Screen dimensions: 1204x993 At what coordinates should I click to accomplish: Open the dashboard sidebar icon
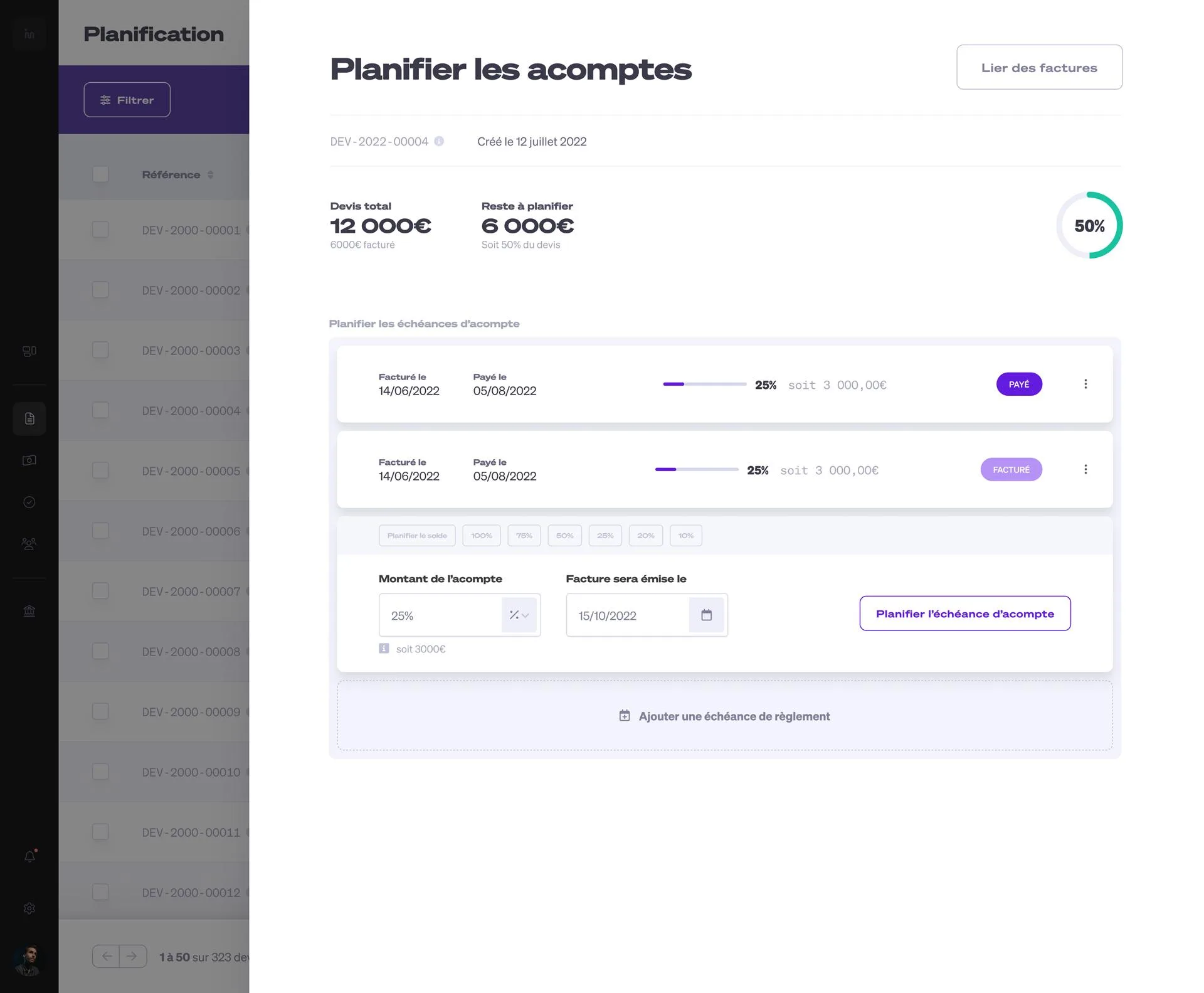pos(29,351)
